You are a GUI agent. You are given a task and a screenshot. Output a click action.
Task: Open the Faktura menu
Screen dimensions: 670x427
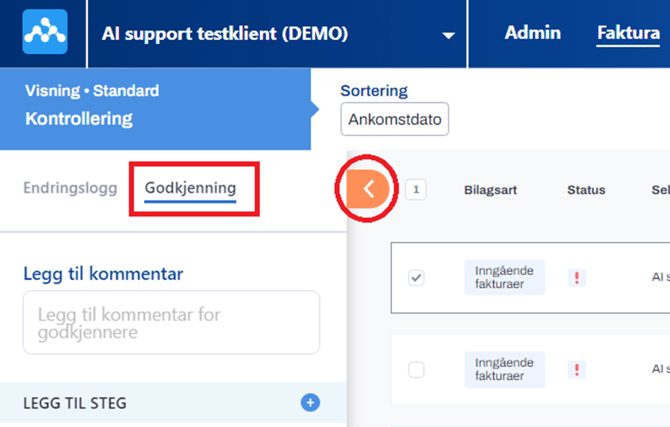pos(621,33)
